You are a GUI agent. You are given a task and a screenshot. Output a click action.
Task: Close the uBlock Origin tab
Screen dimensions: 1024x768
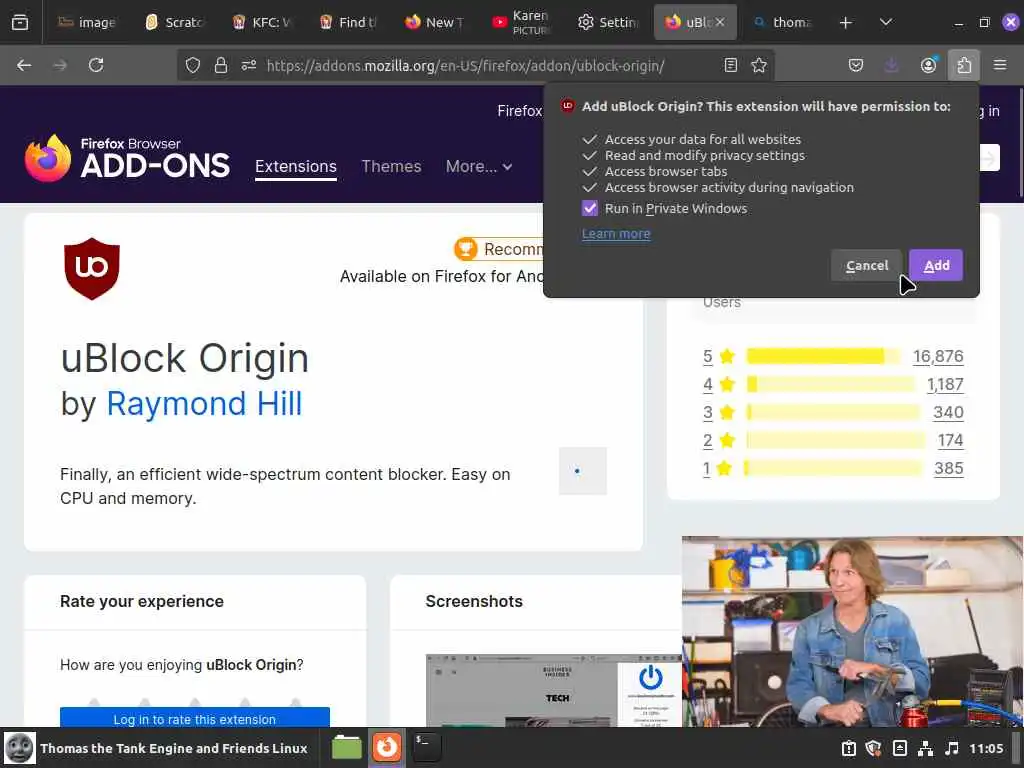720,22
